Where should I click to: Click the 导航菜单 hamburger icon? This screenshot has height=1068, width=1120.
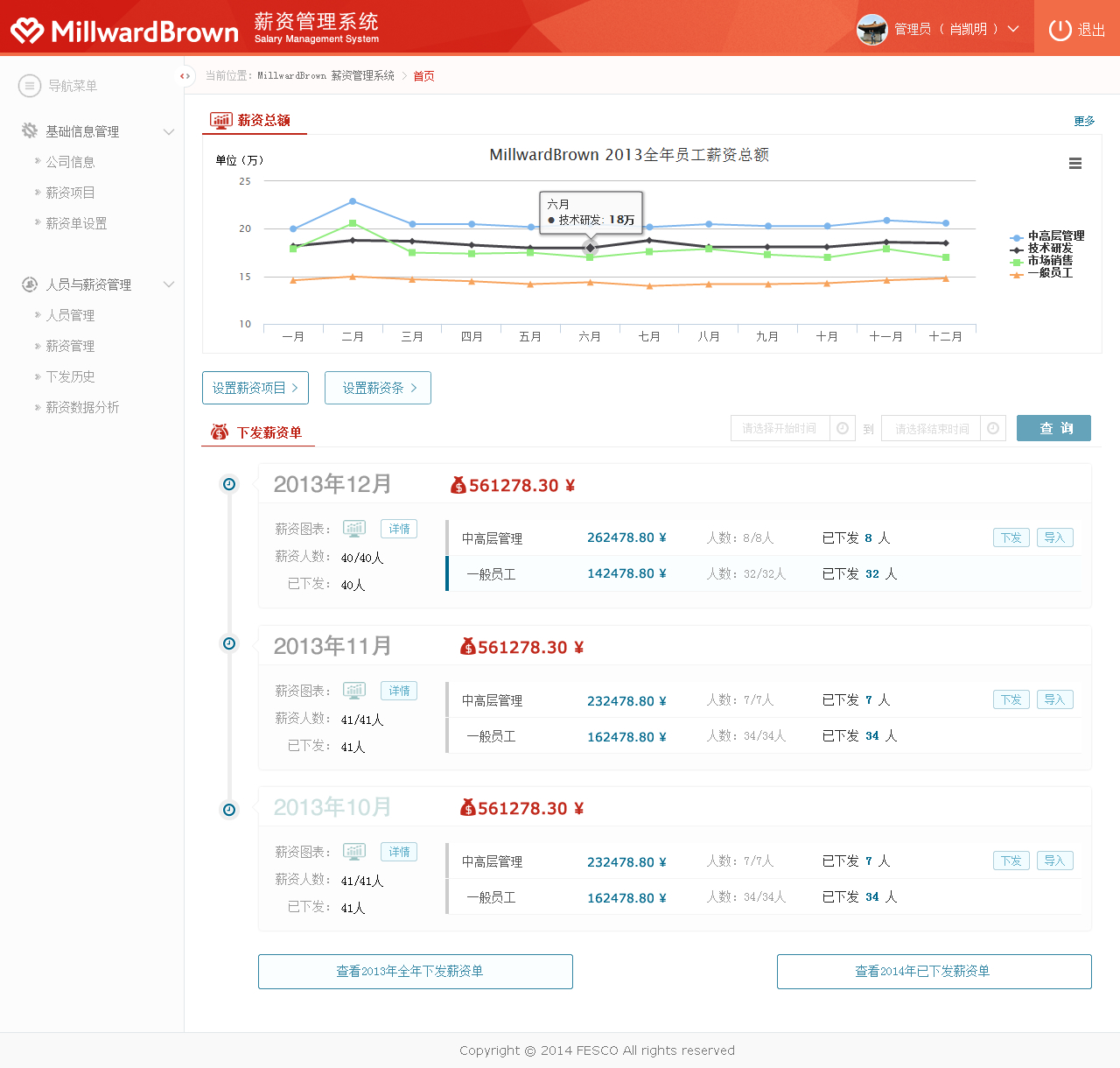click(x=30, y=86)
